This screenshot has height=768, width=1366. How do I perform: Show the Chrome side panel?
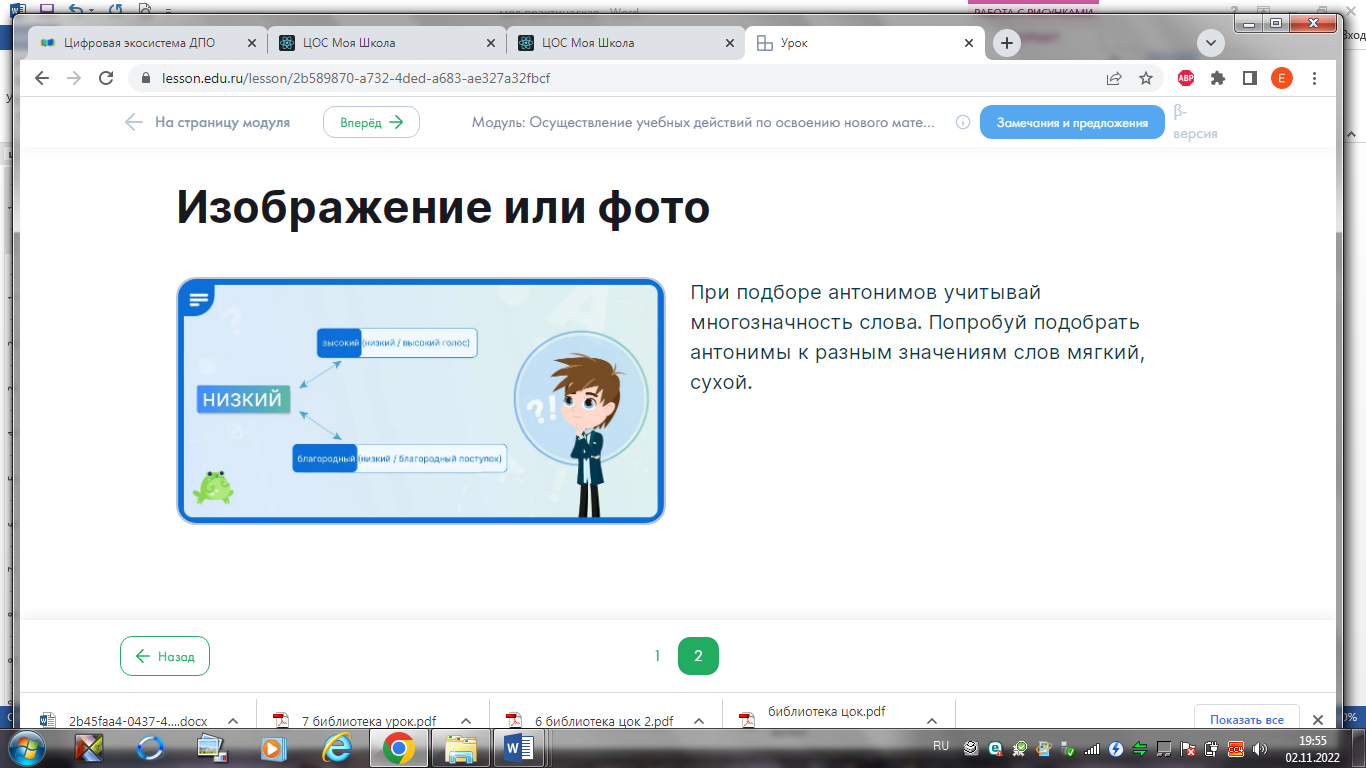coord(1249,78)
